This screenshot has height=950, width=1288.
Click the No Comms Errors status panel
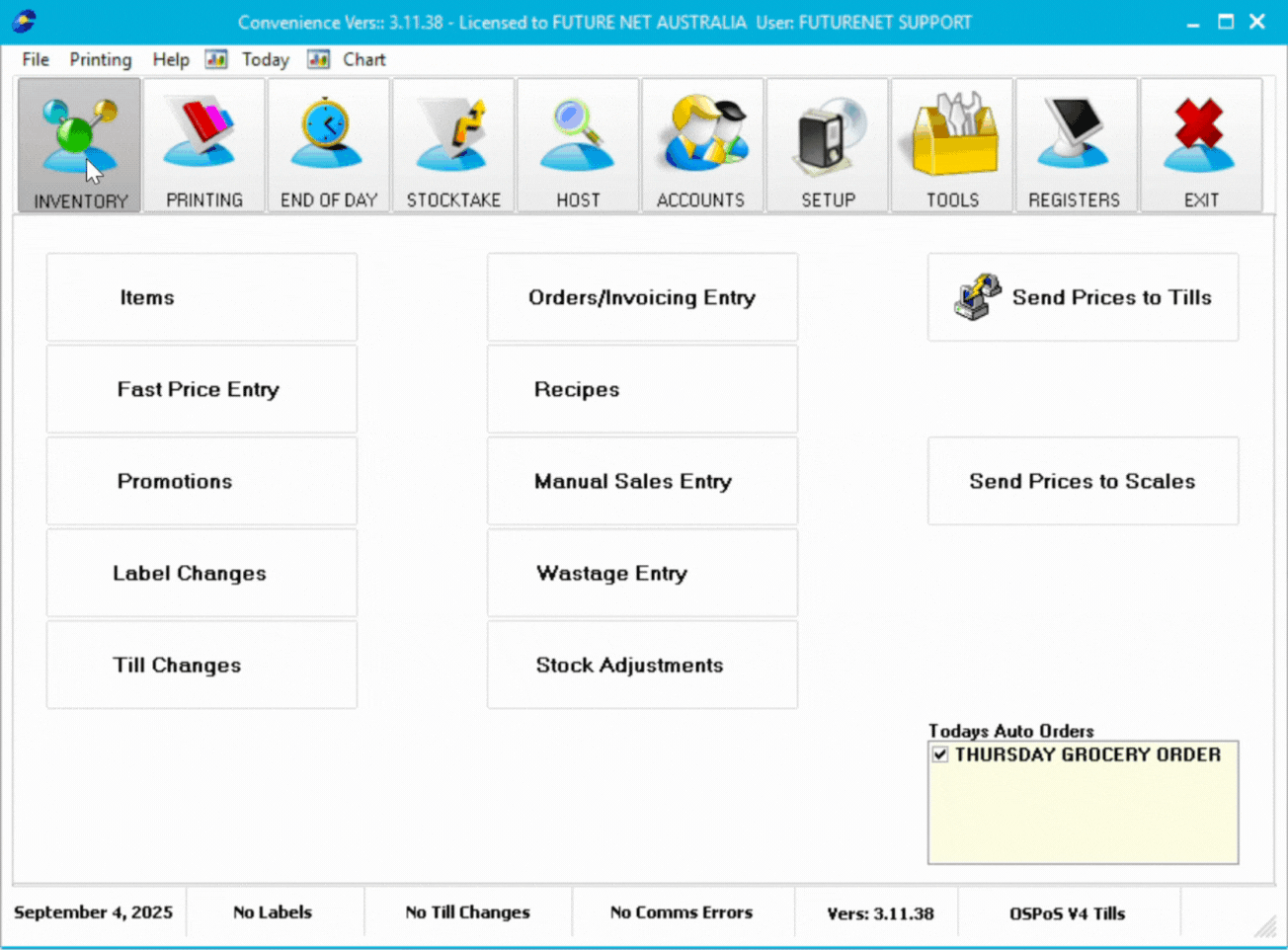point(682,912)
